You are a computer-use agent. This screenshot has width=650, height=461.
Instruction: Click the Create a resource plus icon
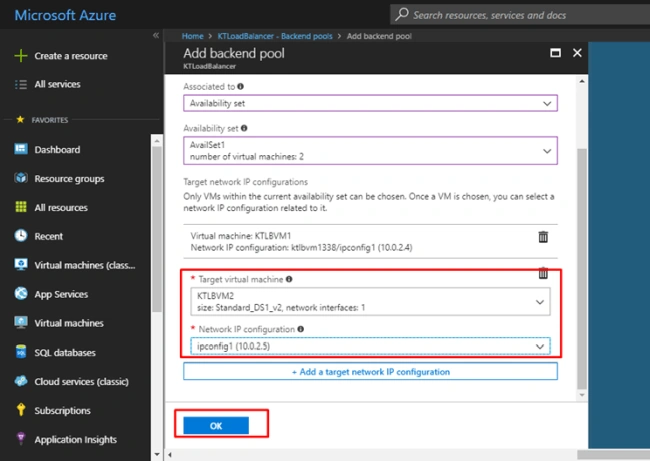point(21,56)
